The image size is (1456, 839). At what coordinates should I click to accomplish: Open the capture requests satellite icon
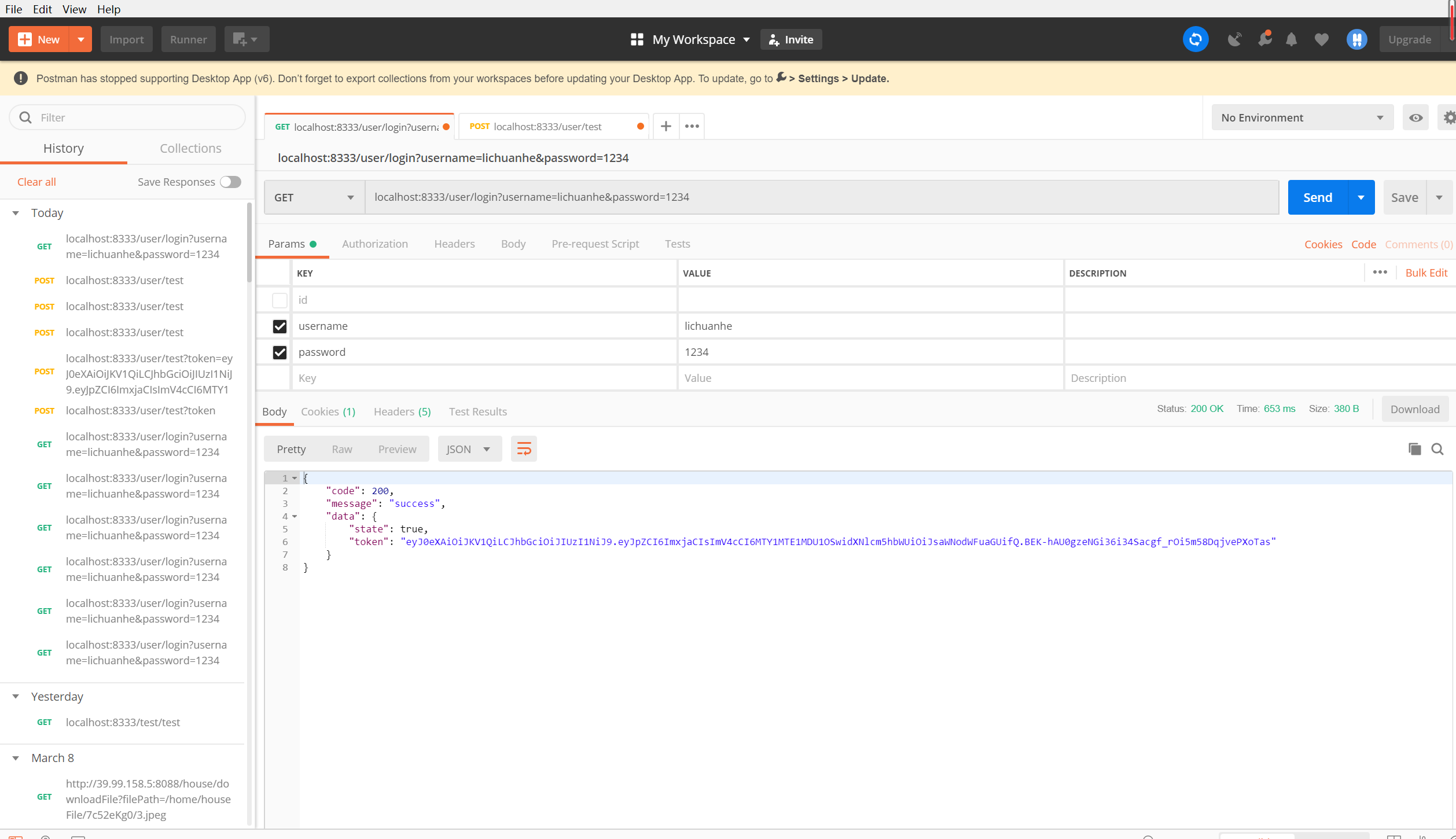pyautogui.click(x=1234, y=39)
